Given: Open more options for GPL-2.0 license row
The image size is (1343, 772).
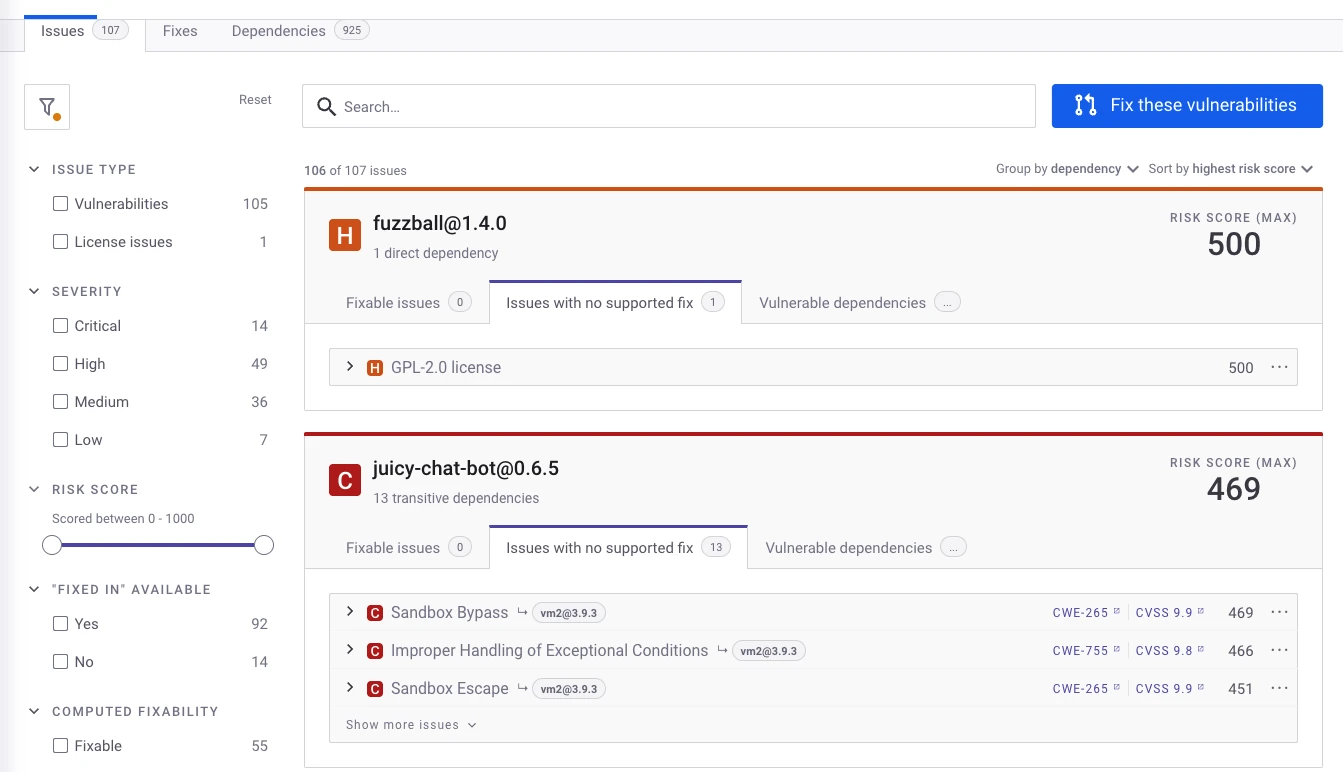Looking at the screenshot, I should 1279,367.
